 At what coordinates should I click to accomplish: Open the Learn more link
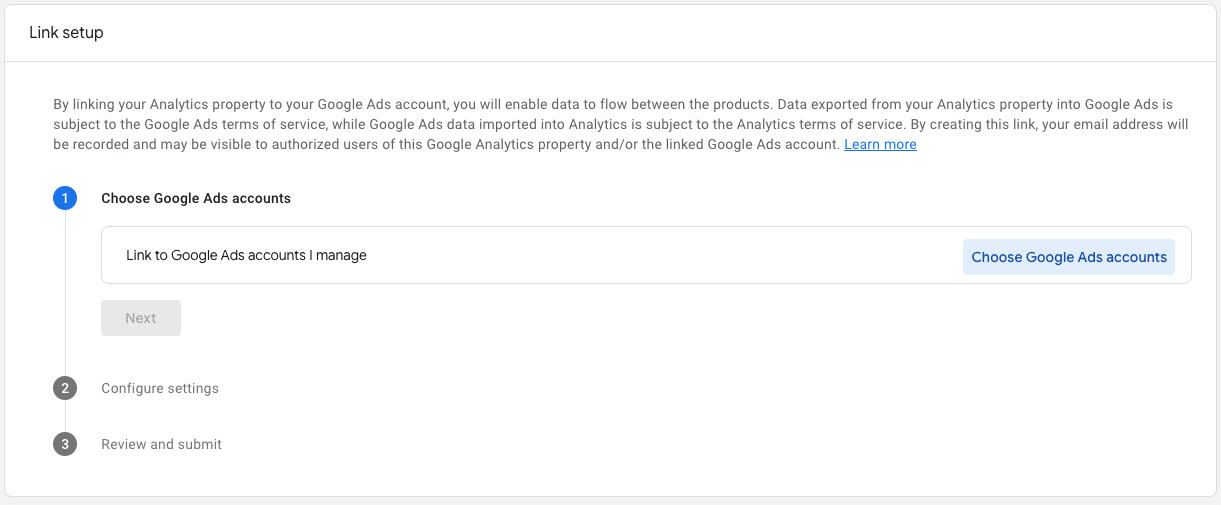click(x=880, y=145)
